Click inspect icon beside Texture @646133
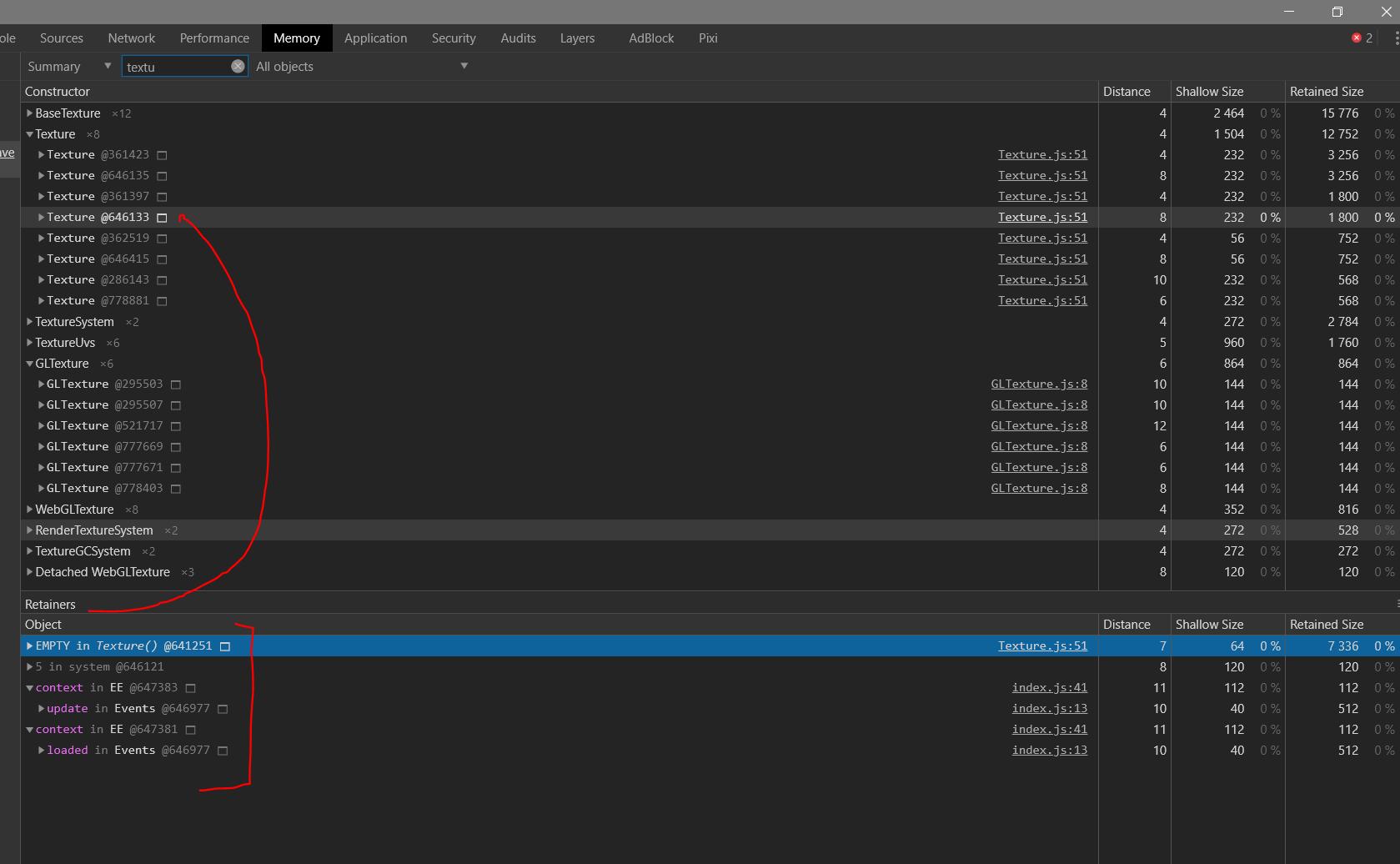This screenshot has height=864, width=1400. click(162, 217)
